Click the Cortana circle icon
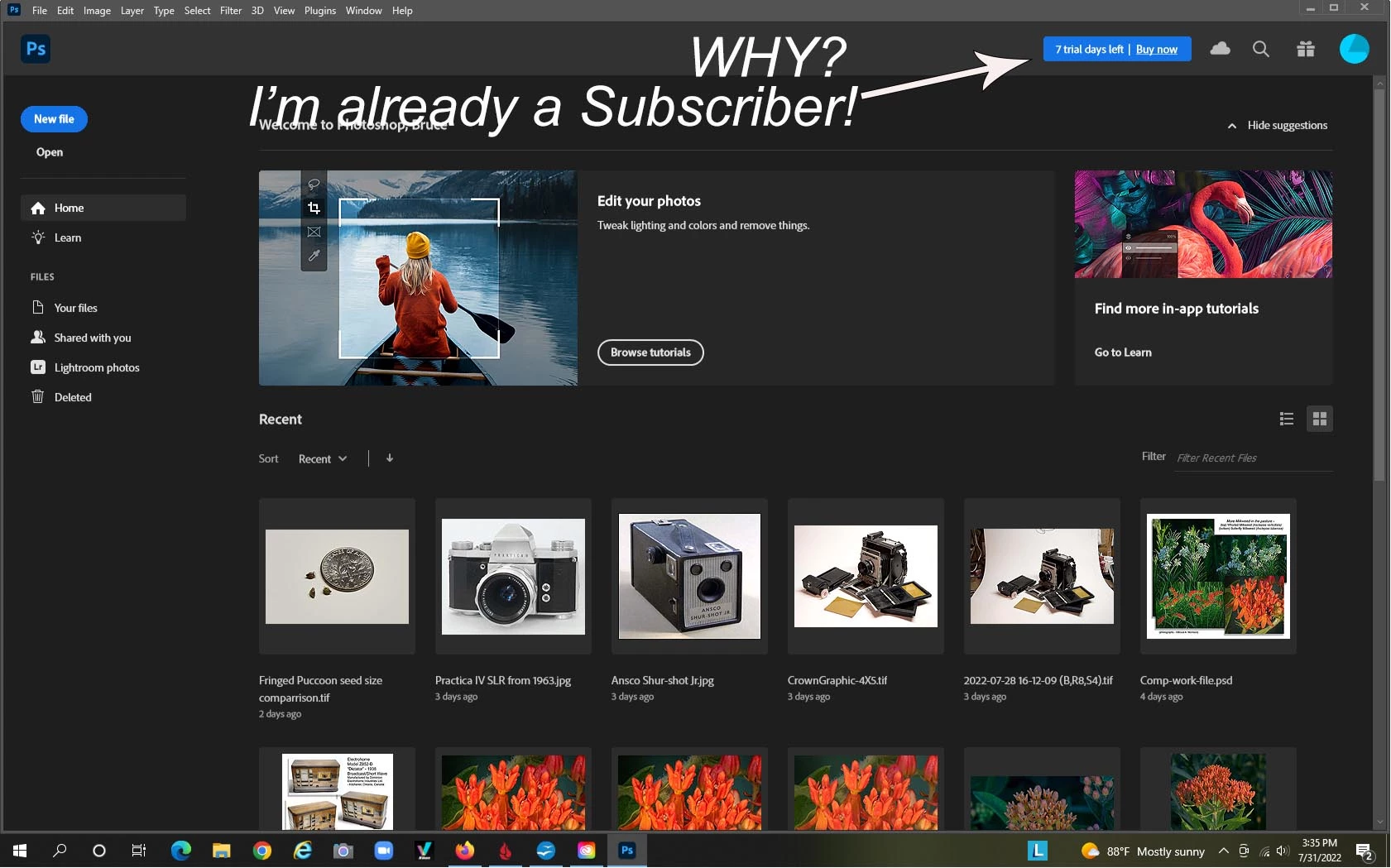This screenshot has width=1391, height=868. (x=99, y=851)
